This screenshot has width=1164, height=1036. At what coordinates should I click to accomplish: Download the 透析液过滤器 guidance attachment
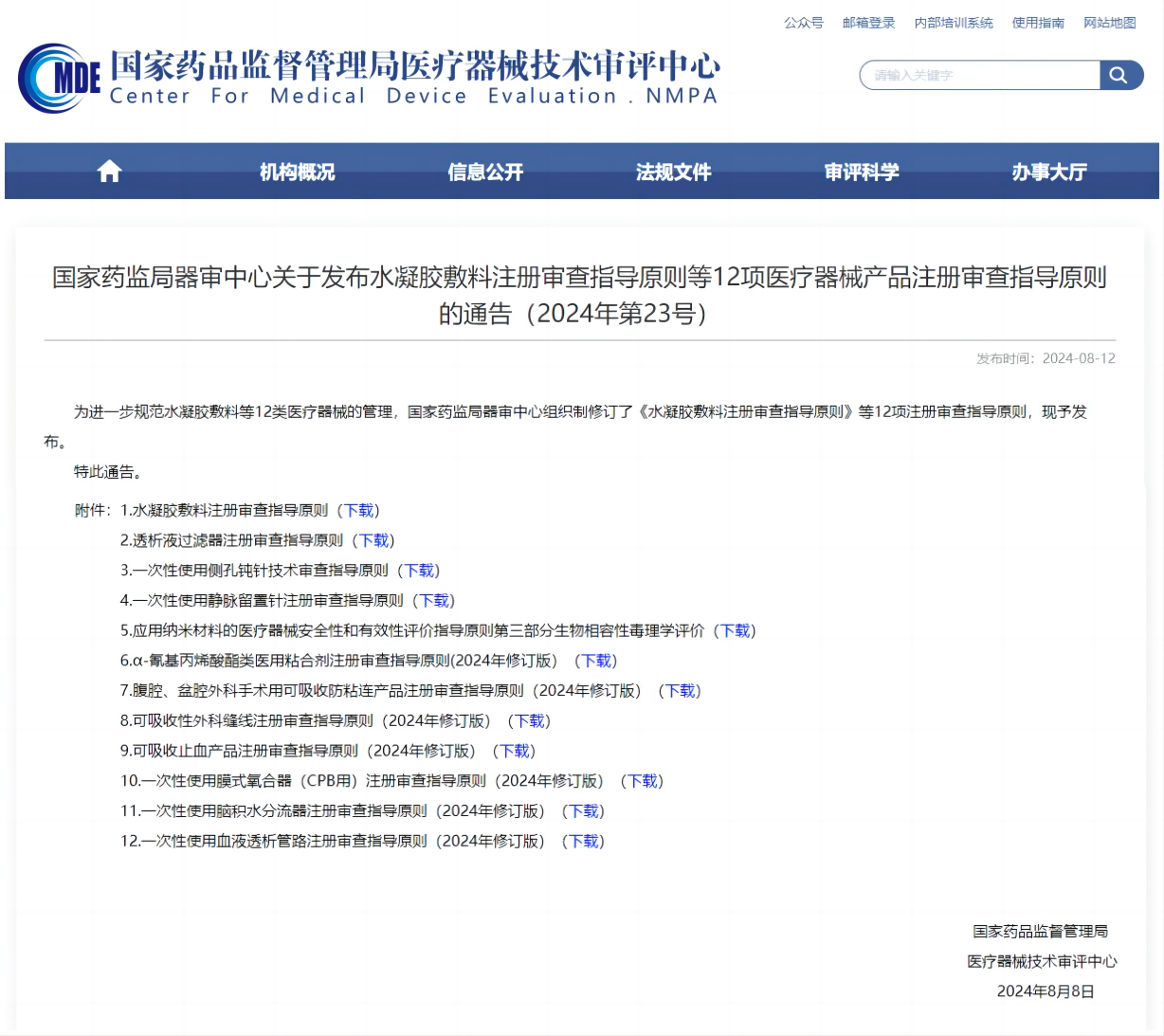[x=373, y=540]
